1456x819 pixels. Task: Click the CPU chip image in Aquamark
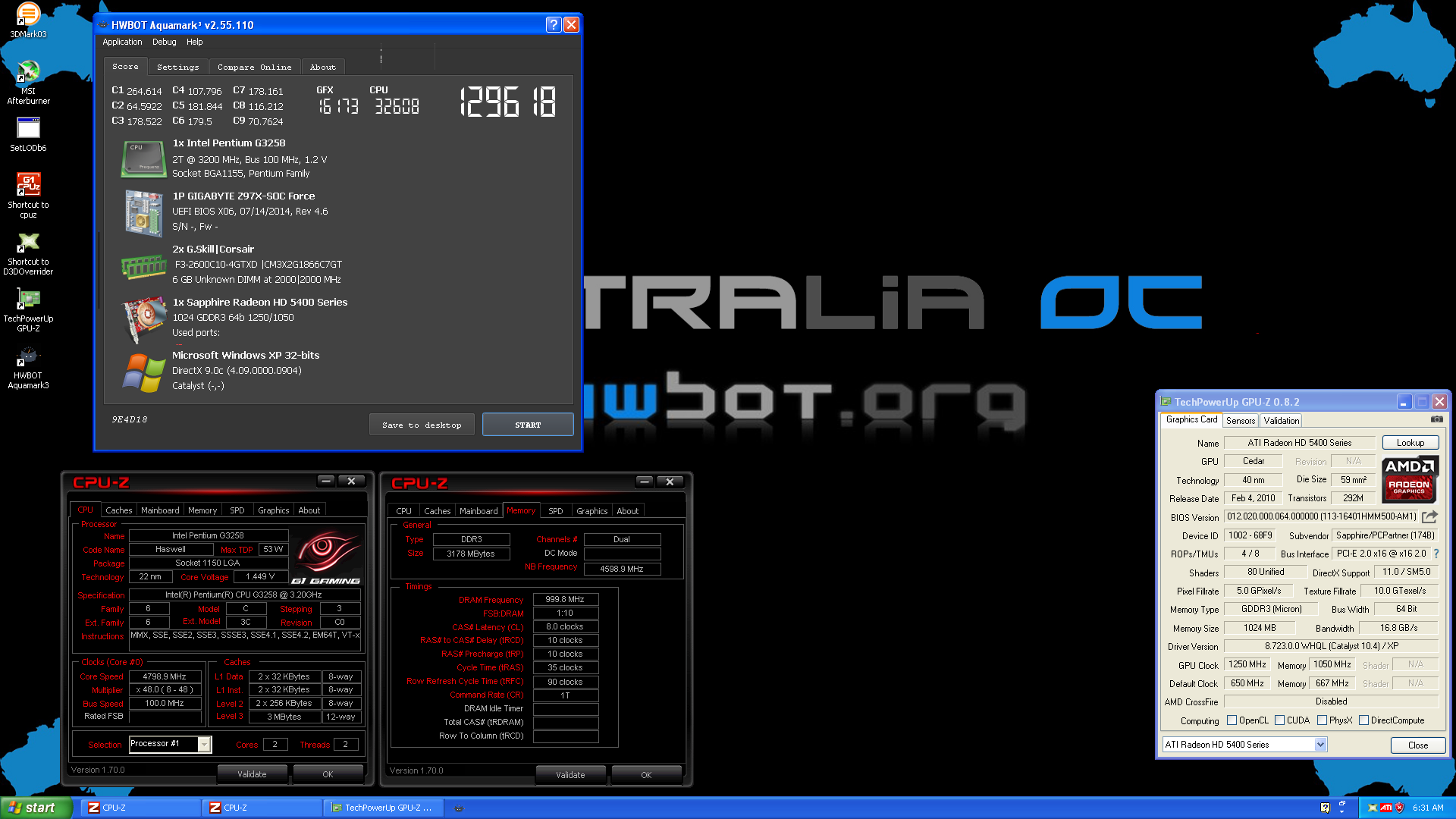(143, 158)
